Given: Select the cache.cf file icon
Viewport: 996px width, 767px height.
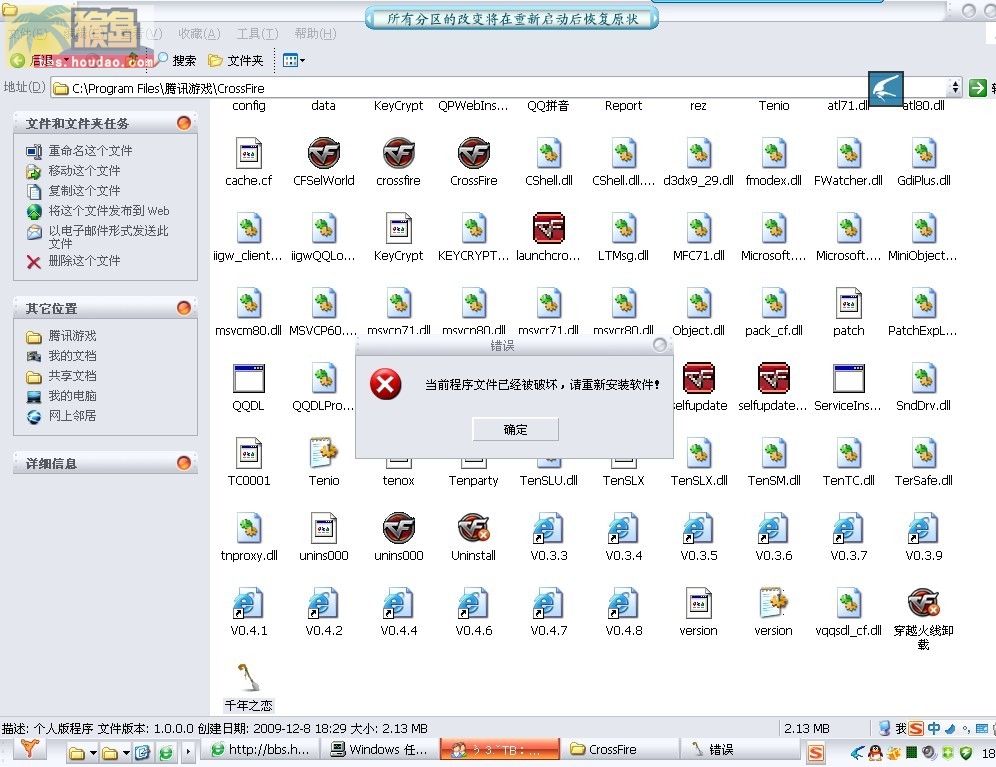Looking at the screenshot, I should click(x=248, y=153).
